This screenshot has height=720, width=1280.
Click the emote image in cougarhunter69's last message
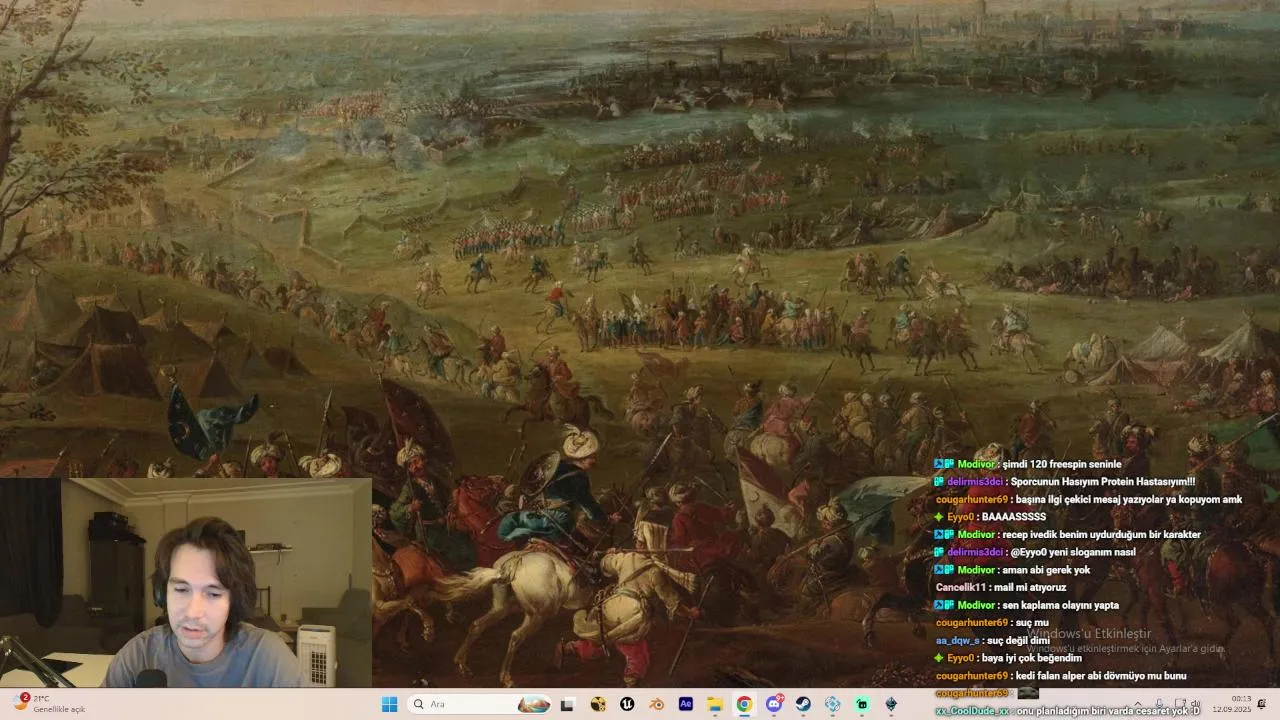1028,693
